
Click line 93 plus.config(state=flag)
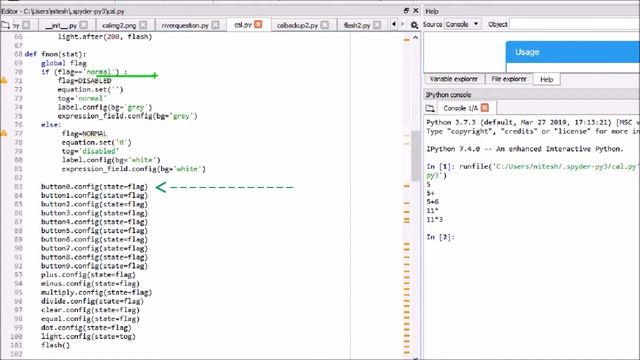88,275
